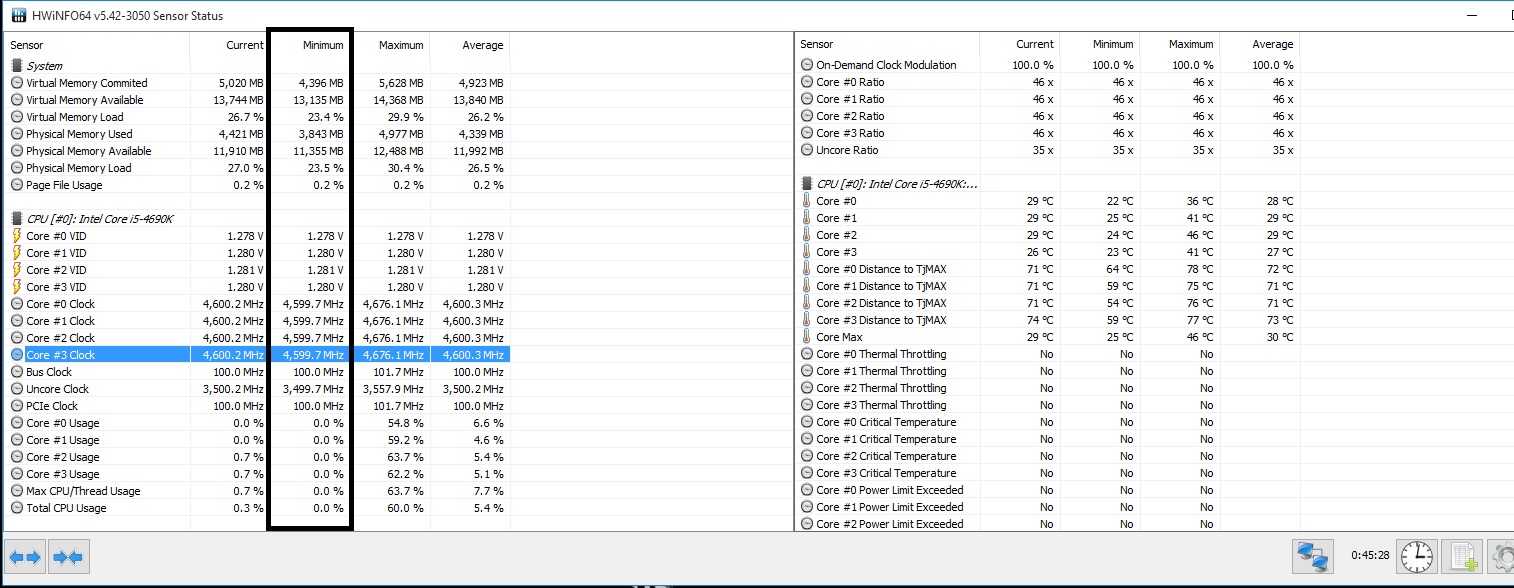Click round icon beside Core #0 Thermal Throttling

[x=807, y=354]
